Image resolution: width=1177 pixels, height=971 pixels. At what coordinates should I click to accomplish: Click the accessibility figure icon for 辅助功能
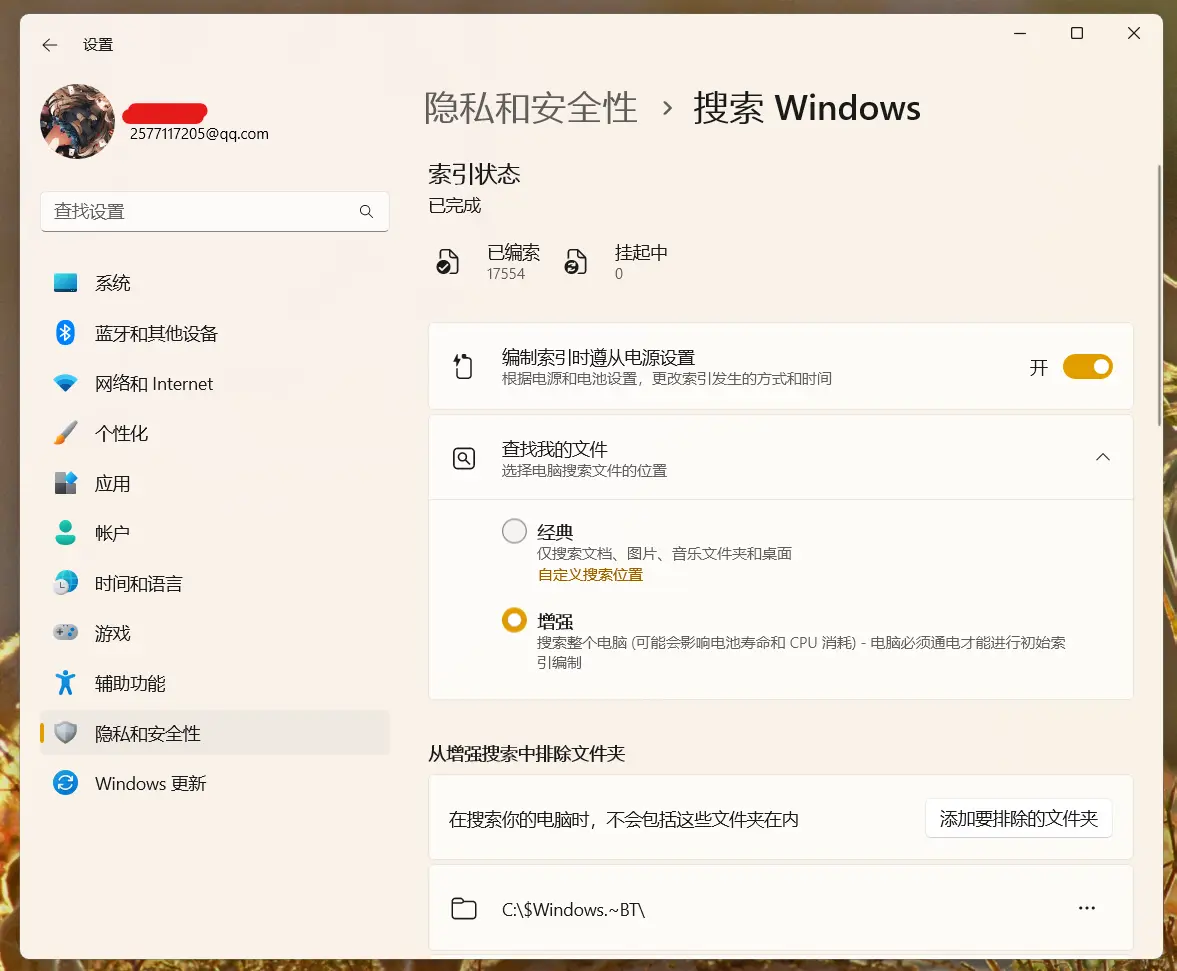(x=65, y=683)
